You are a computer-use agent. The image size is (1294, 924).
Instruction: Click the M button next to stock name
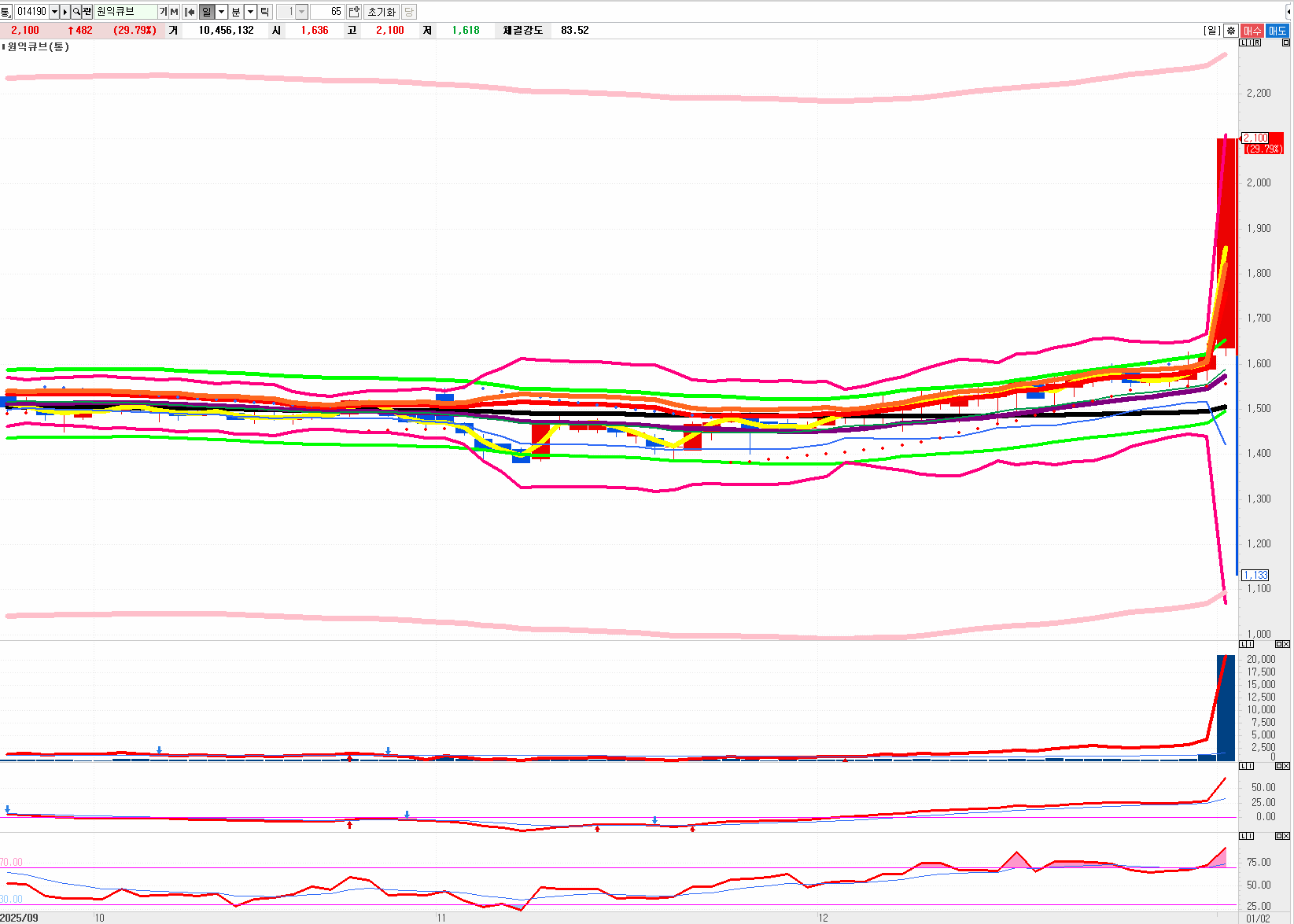[174, 12]
